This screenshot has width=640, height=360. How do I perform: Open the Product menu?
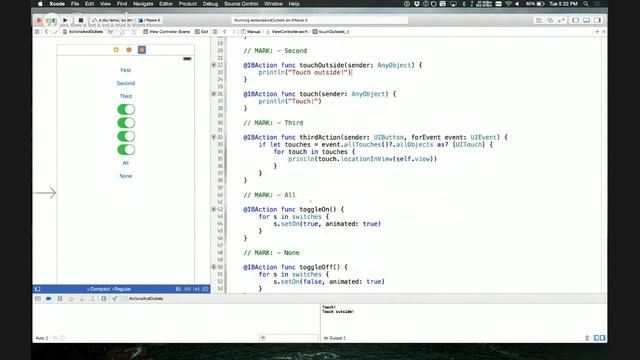click(188, 4)
